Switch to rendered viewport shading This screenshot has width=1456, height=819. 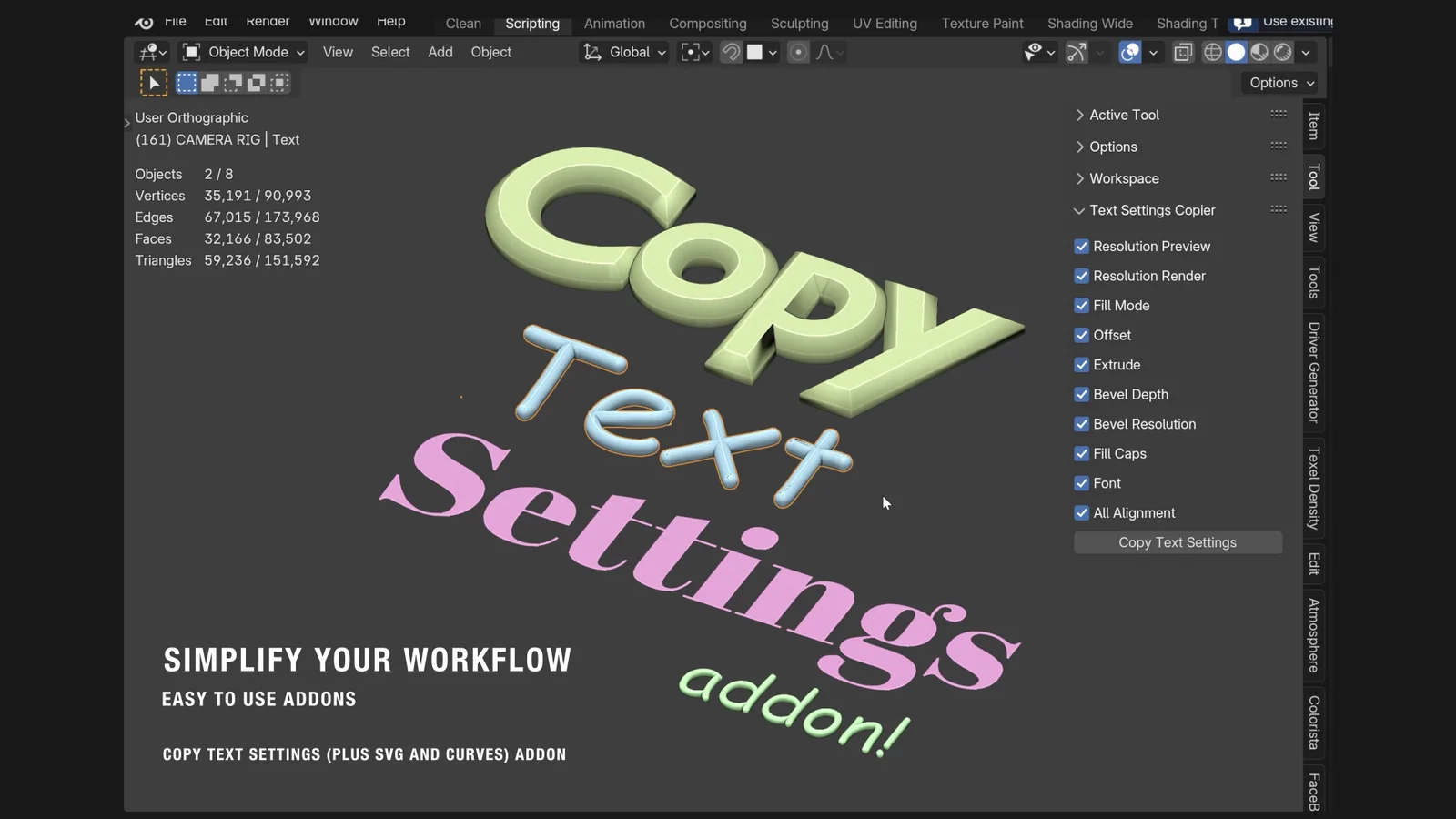click(x=1282, y=52)
